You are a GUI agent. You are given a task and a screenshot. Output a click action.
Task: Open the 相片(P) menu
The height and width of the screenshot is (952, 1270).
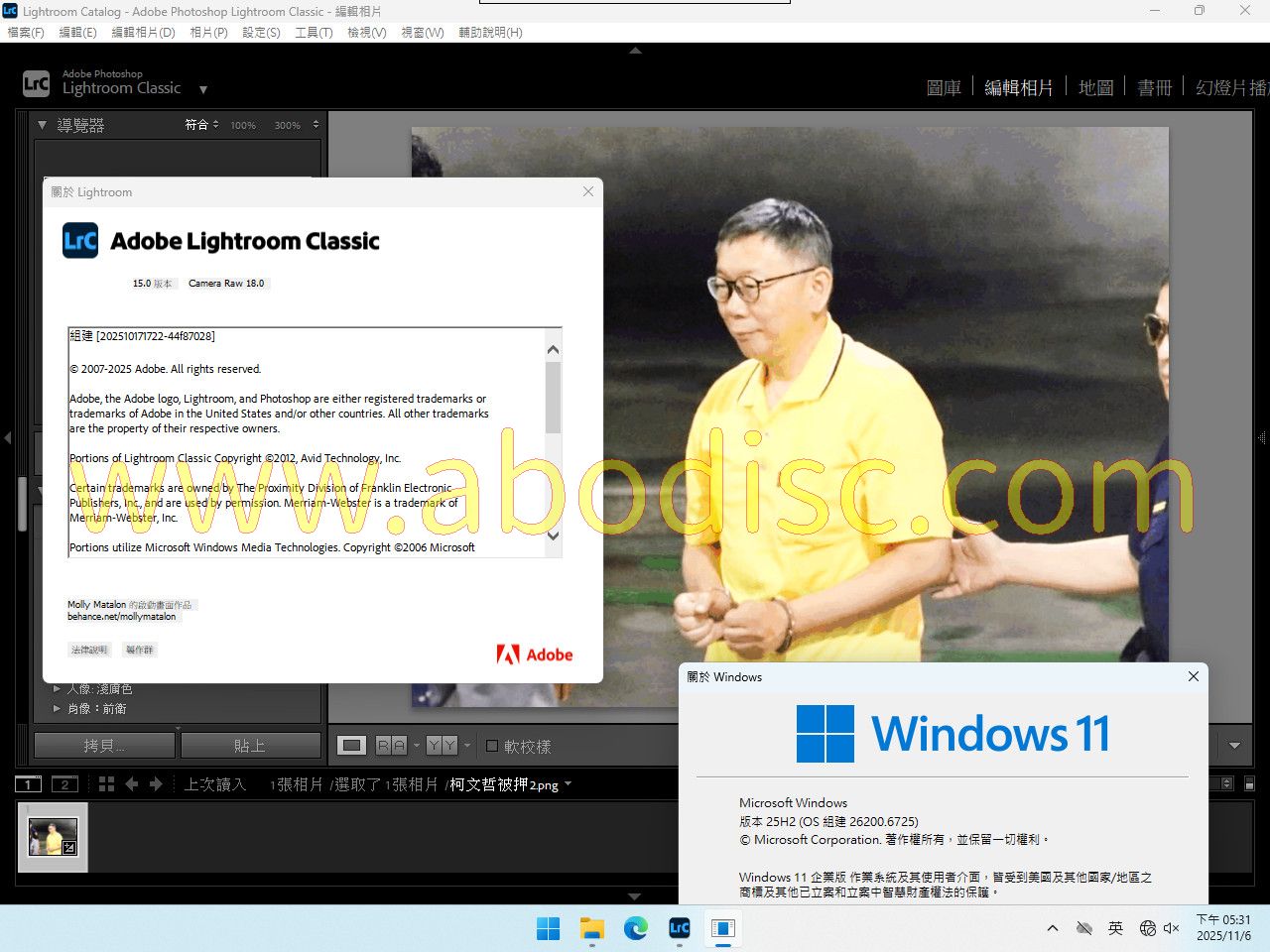208,33
